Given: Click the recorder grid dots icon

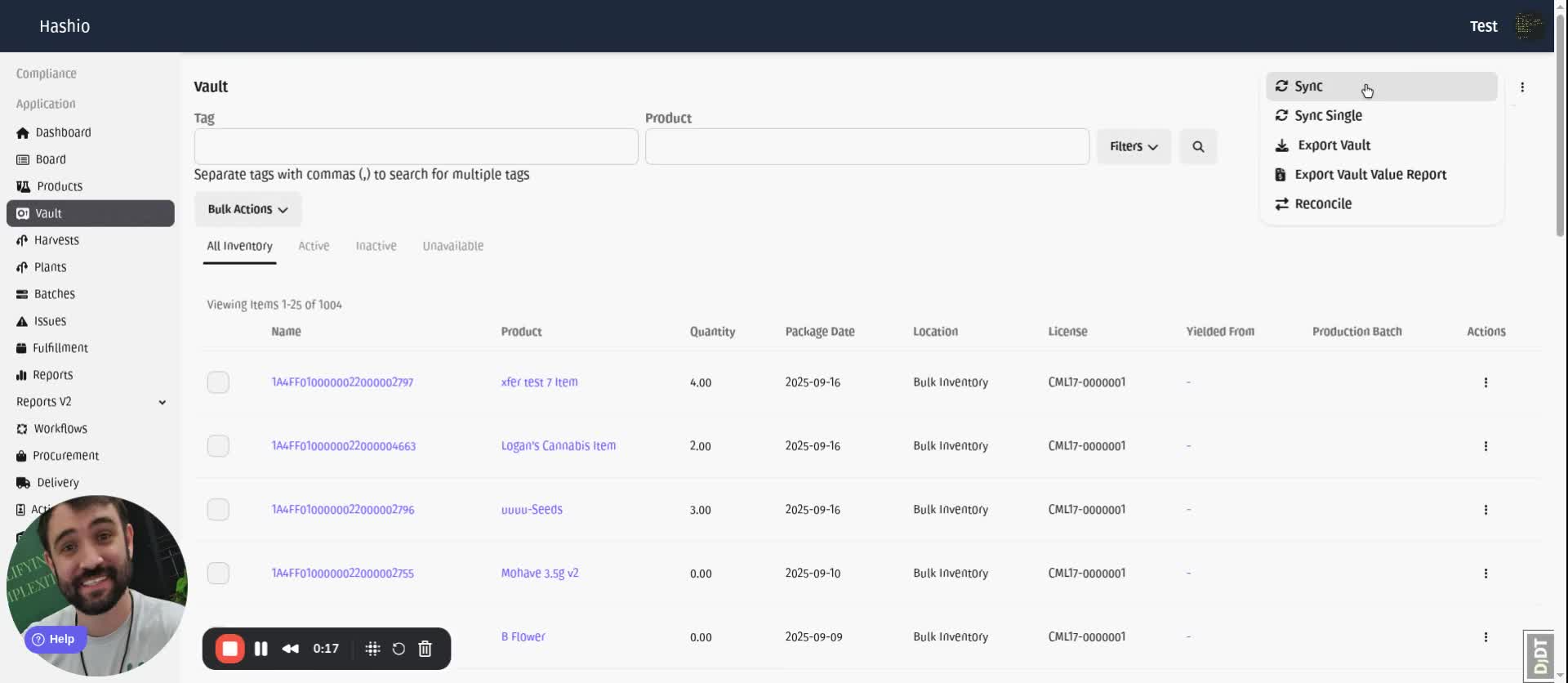Looking at the screenshot, I should coord(373,649).
